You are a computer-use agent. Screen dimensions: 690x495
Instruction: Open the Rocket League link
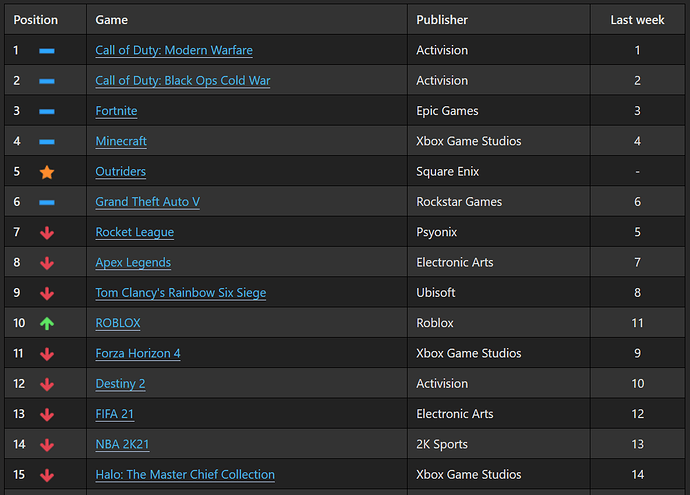point(135,232)
